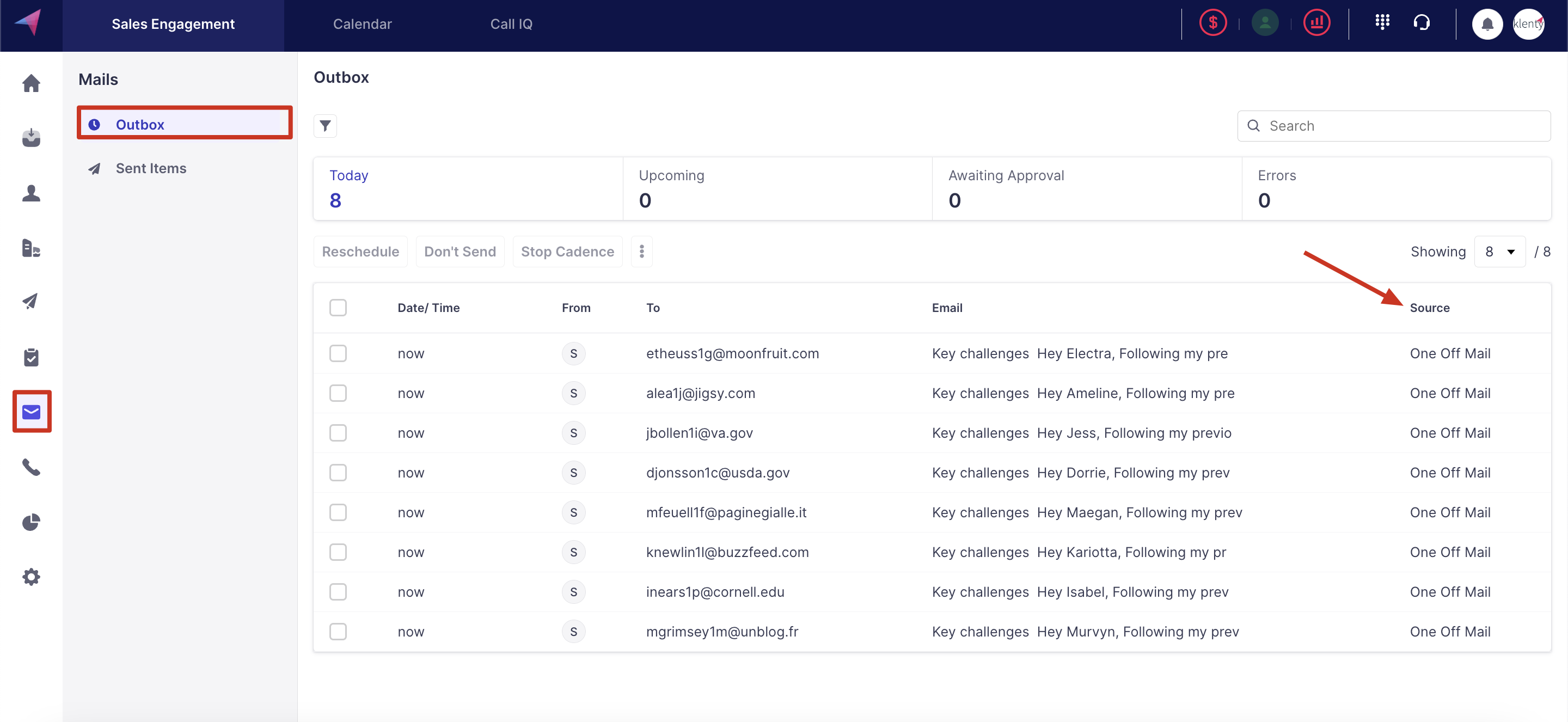Open Sent Items in Mails menu
1568x722 pixels.
tap(151, 169)
